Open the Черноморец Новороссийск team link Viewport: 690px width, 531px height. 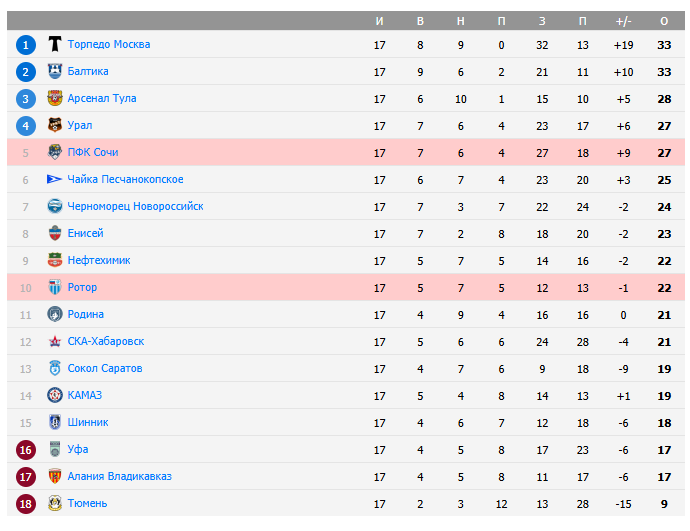pos(135,206)
